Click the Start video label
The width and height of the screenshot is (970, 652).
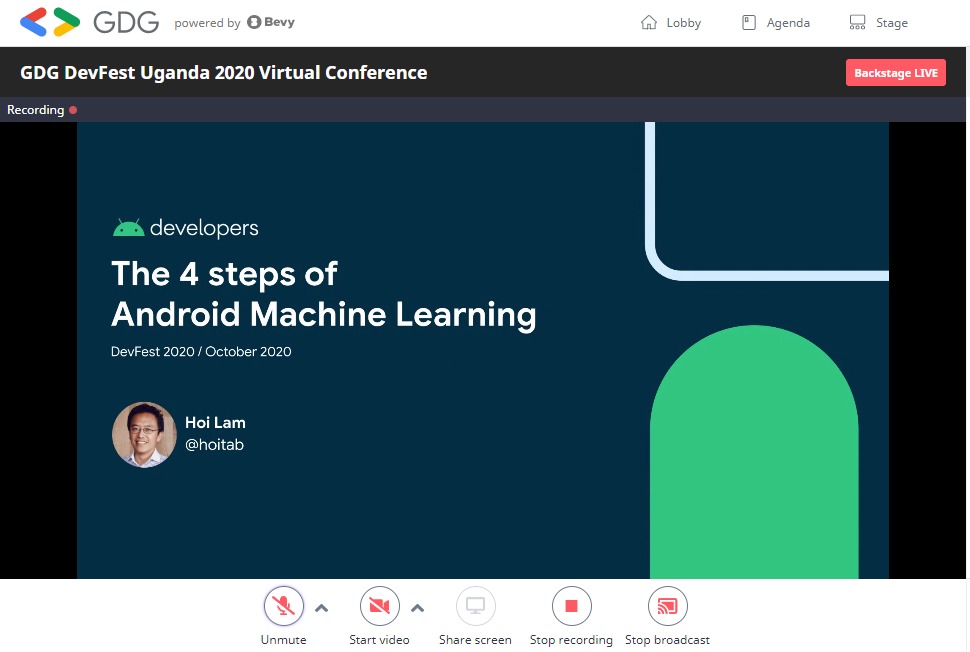pyautogui.click(x=379, y=640)
